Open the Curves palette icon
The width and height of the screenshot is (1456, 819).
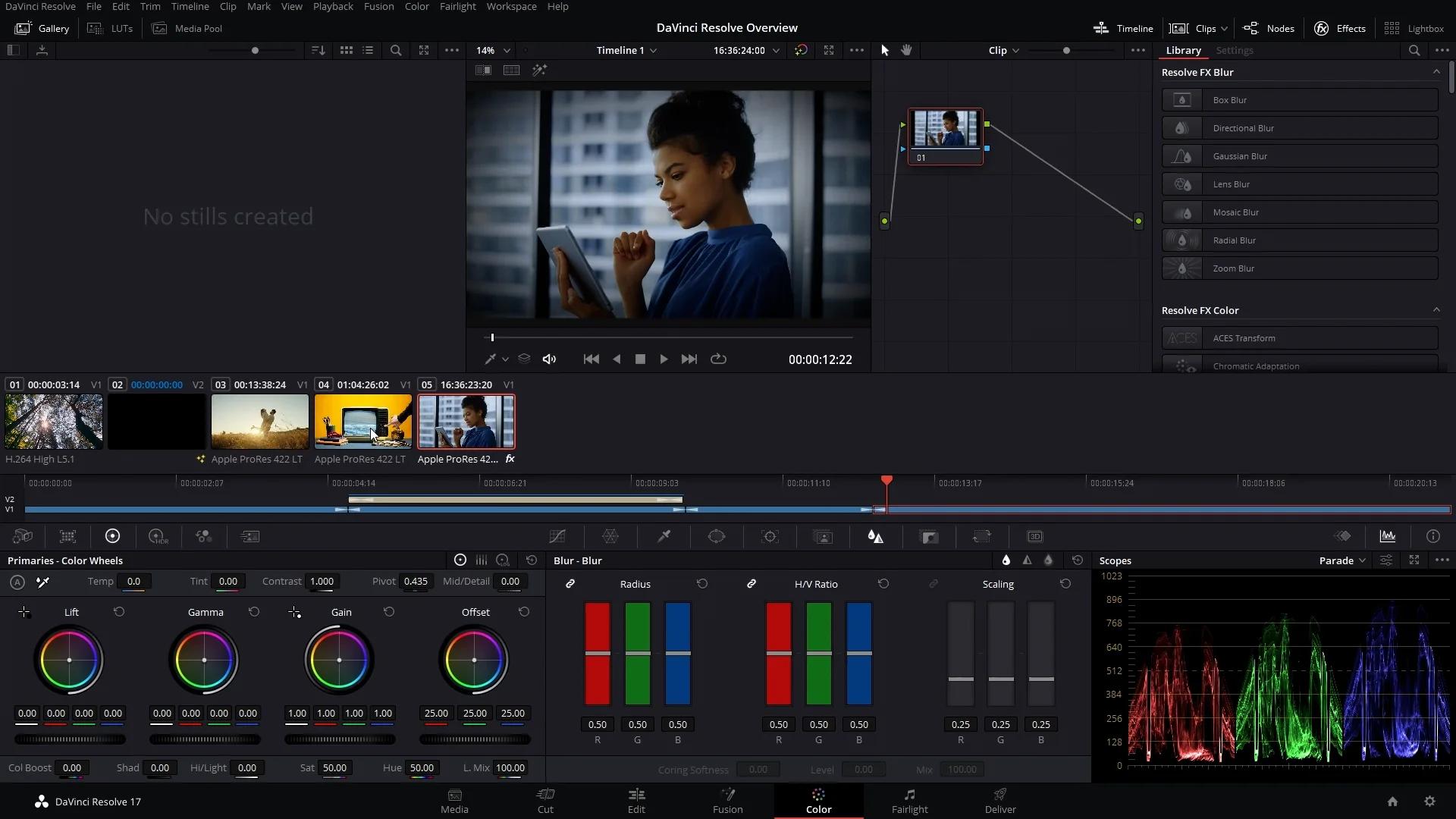(557, 537)
